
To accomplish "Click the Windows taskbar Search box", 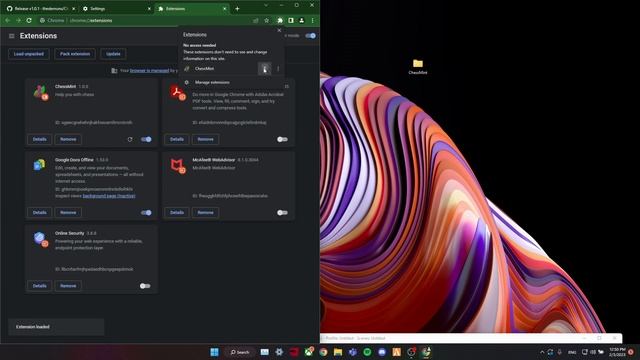I will (240, 352).
